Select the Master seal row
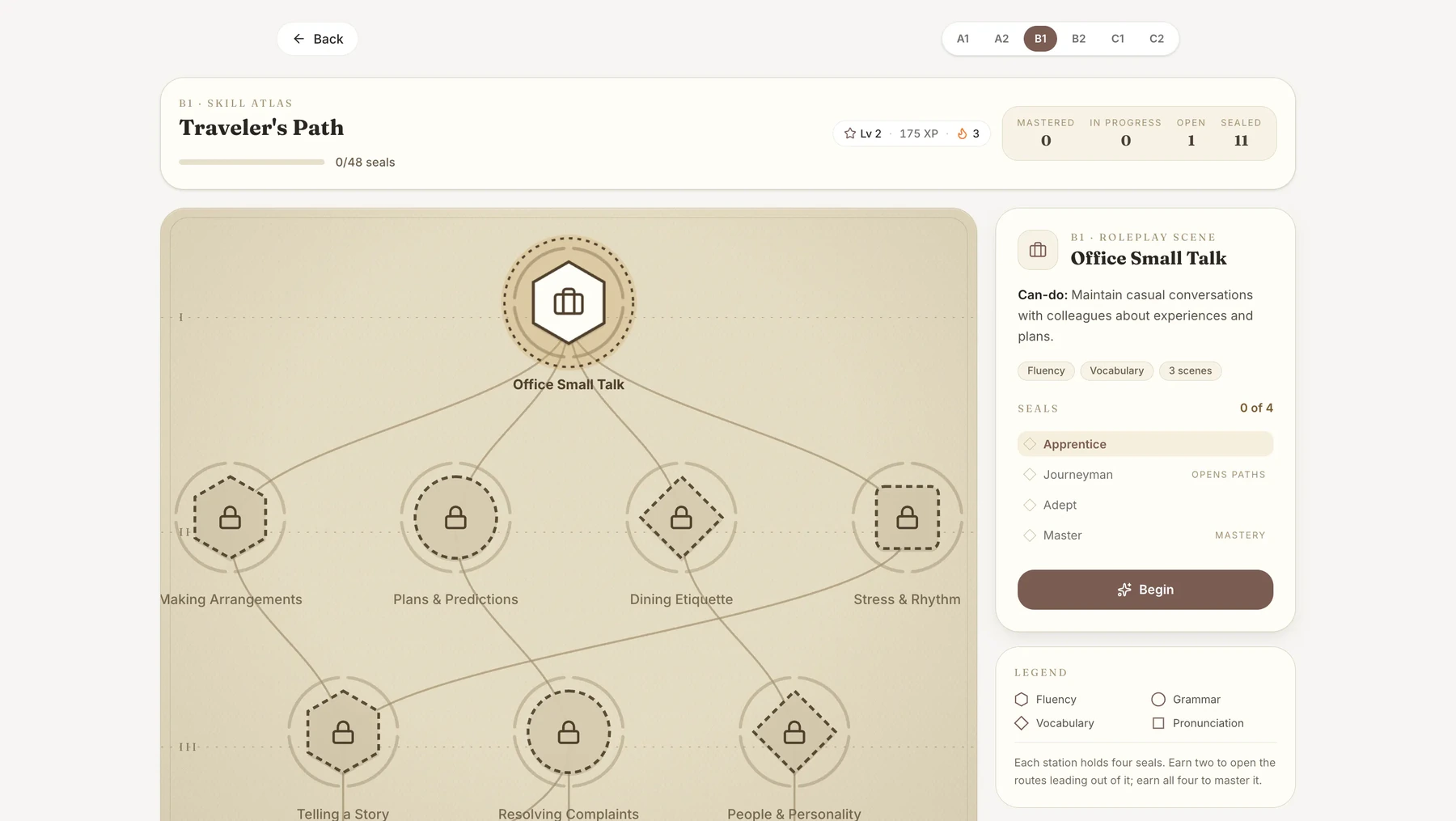This screenshot has width=1456, height=821. (1145, 535)
